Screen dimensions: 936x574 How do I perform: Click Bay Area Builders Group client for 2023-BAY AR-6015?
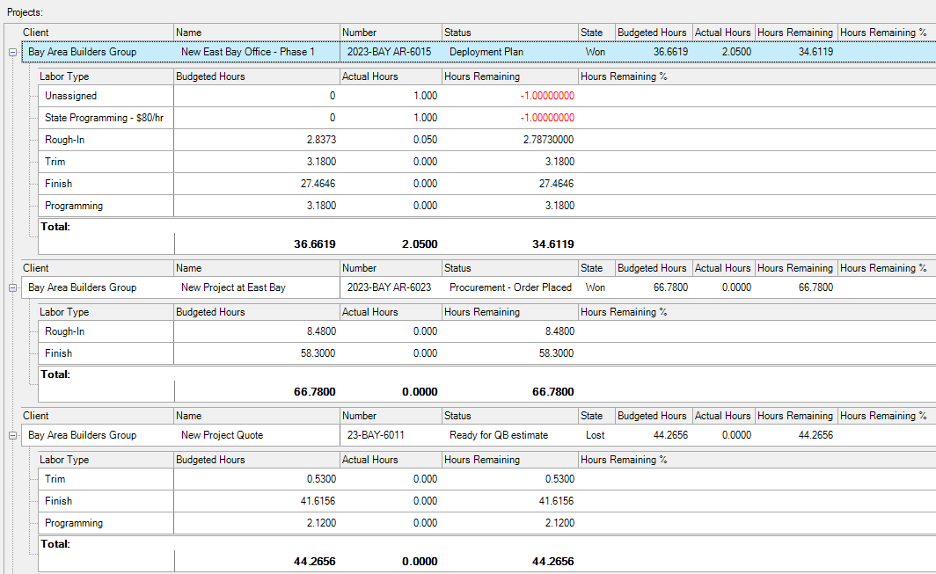(82, 52)
